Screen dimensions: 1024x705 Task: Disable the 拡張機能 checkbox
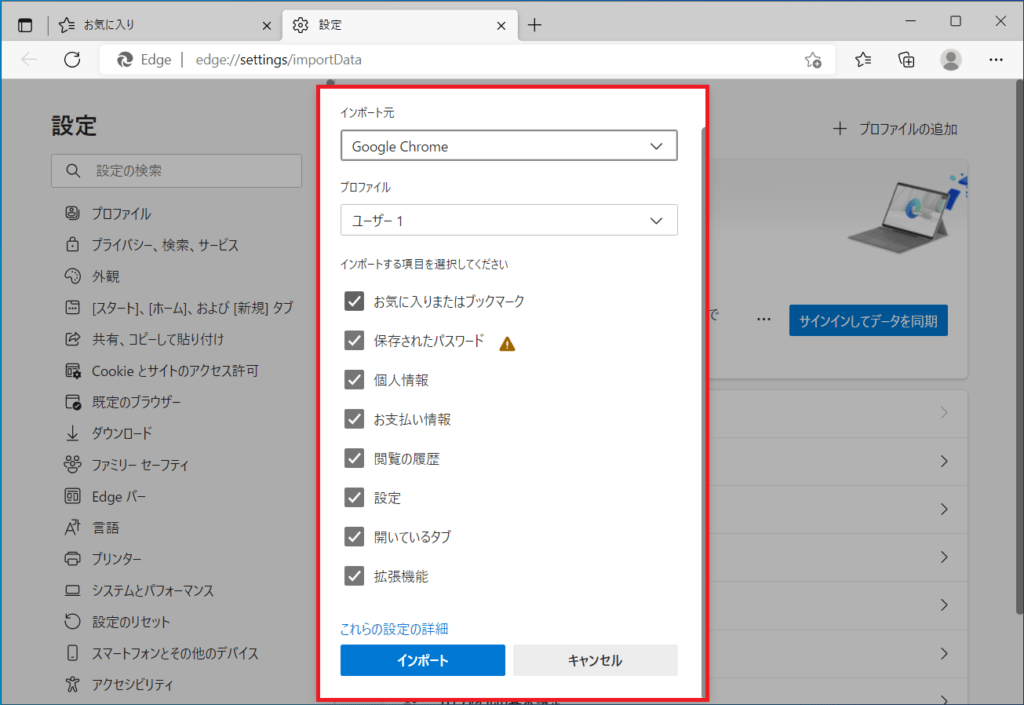pos(354,576)
